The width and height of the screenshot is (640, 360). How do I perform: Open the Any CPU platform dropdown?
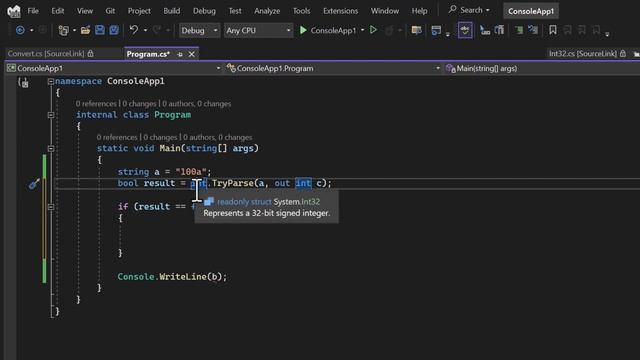point(258,31)
